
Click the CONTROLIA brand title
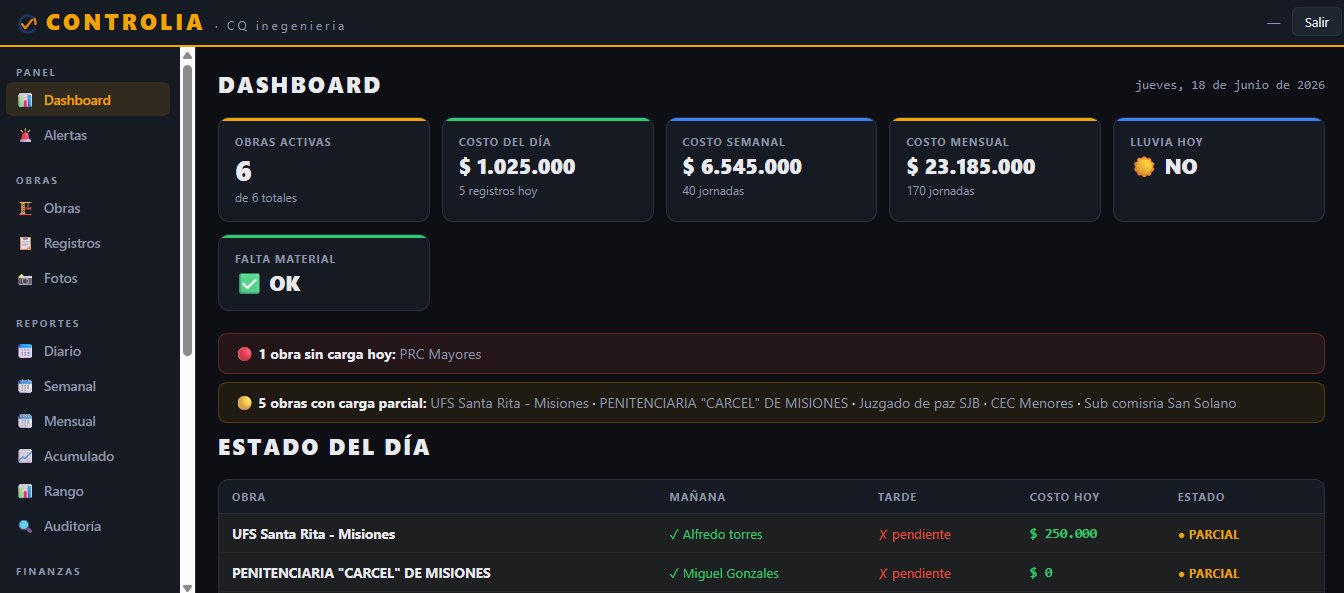pos(125,22)
